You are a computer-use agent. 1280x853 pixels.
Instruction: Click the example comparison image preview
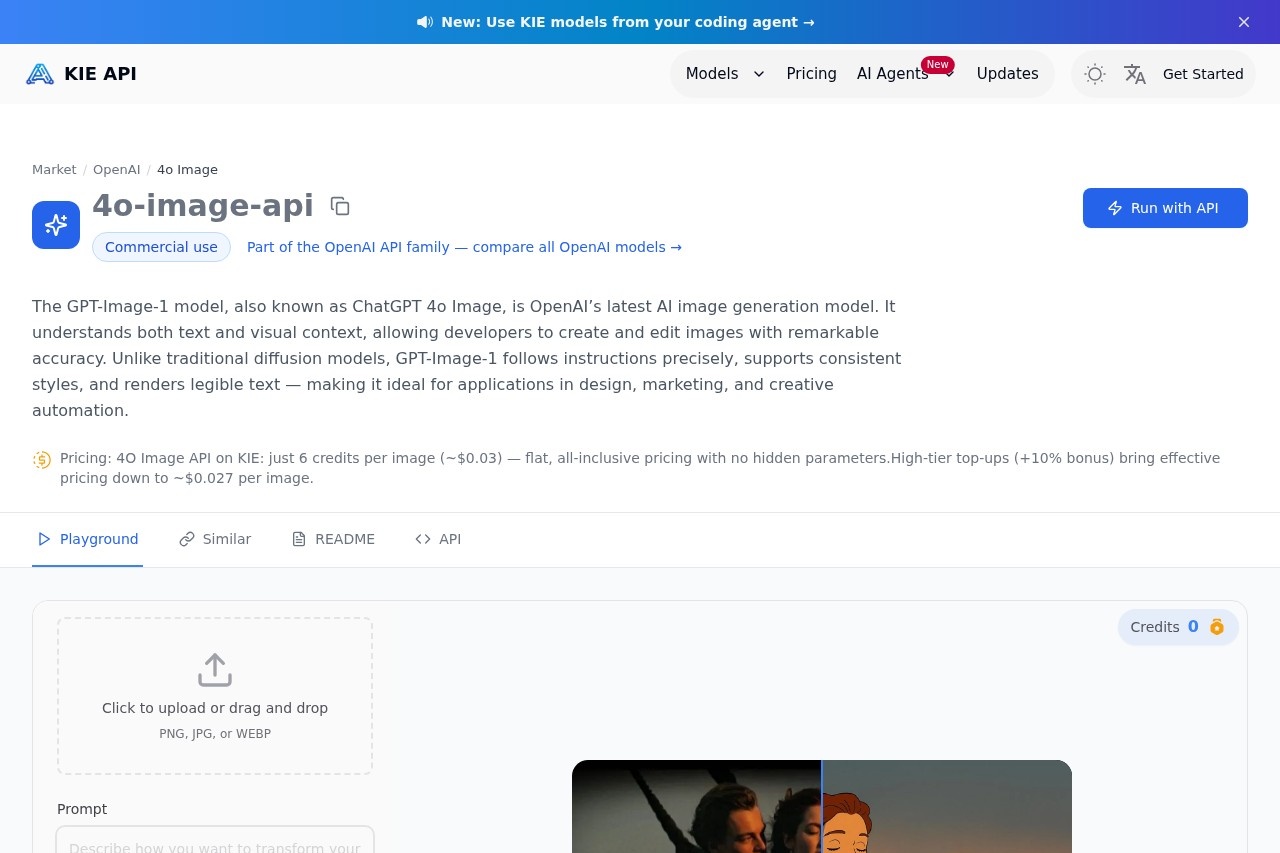[822, 806]
